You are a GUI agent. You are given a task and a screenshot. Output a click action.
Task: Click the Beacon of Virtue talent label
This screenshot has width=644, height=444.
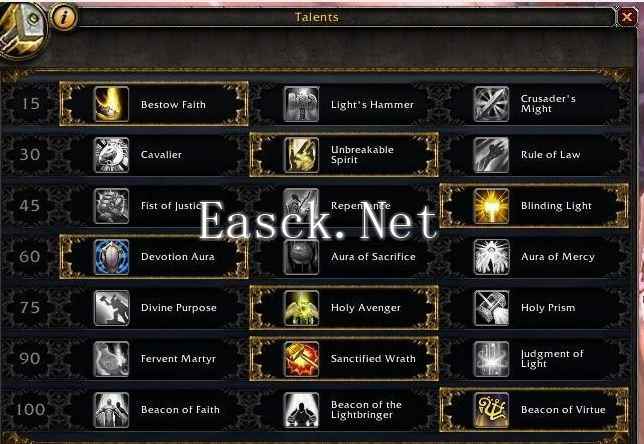click(563, 409)
